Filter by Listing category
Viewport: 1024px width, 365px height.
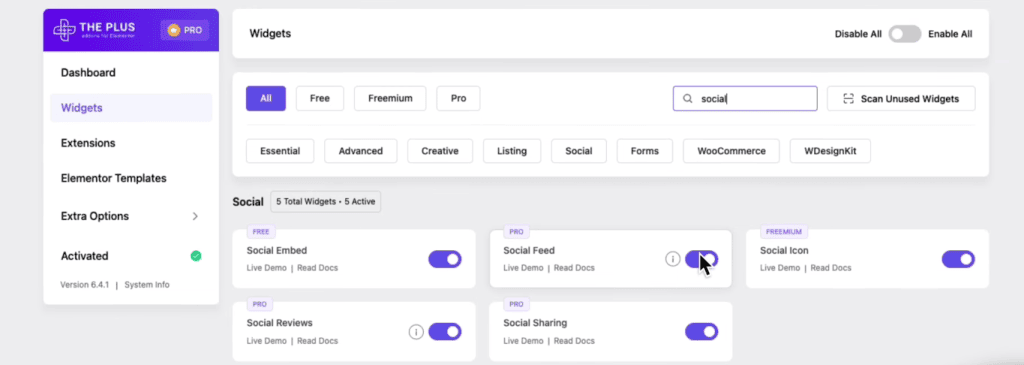[x=512, y=151]
